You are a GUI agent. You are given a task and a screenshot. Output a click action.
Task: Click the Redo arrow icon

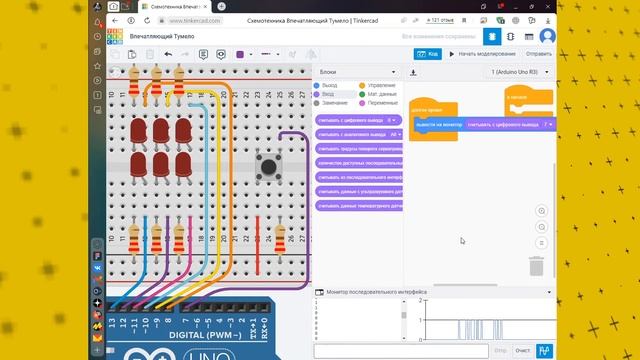185,54
